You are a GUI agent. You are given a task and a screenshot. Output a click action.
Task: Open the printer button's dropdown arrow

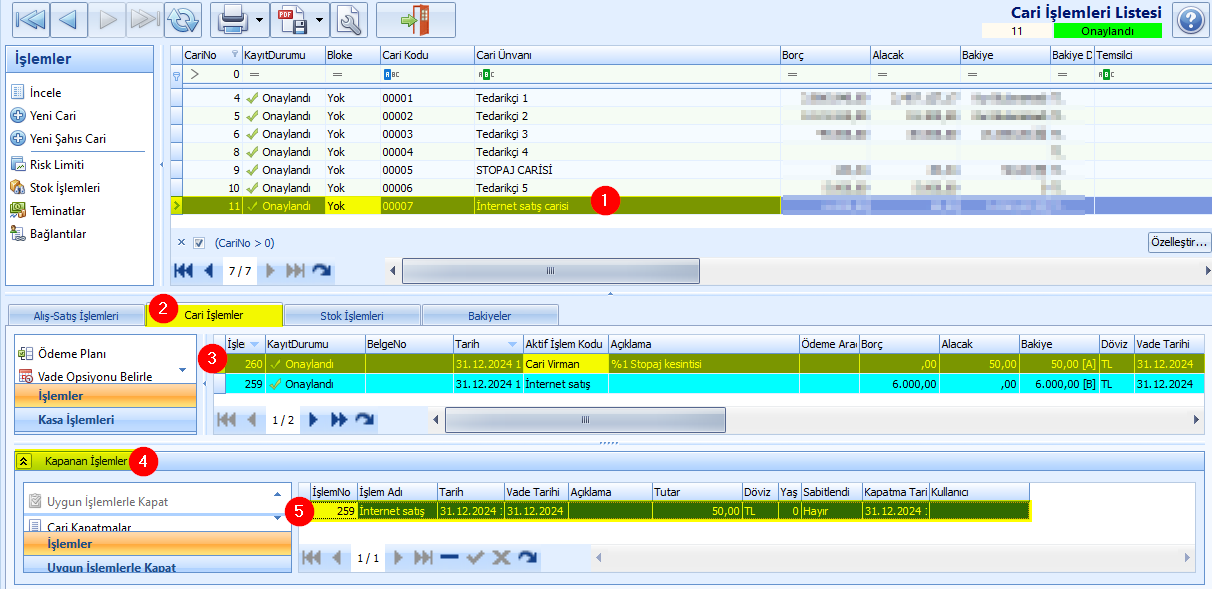(260, 19)
